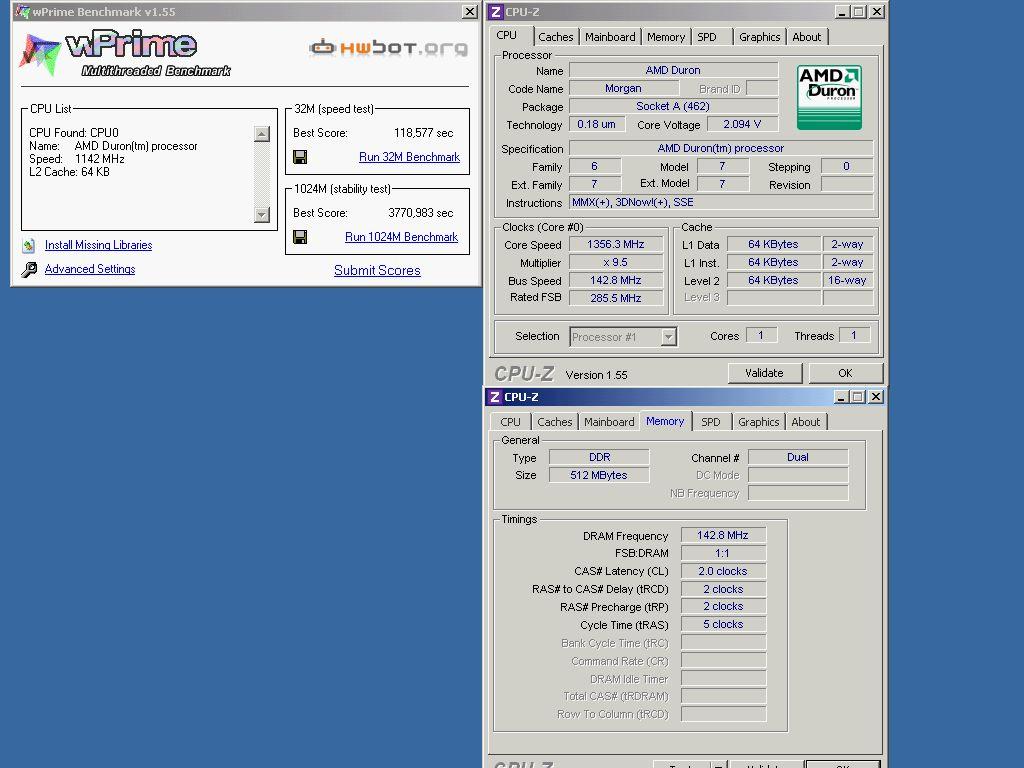Click the CPU-Z icon in lower window title bar

[496, 396]
